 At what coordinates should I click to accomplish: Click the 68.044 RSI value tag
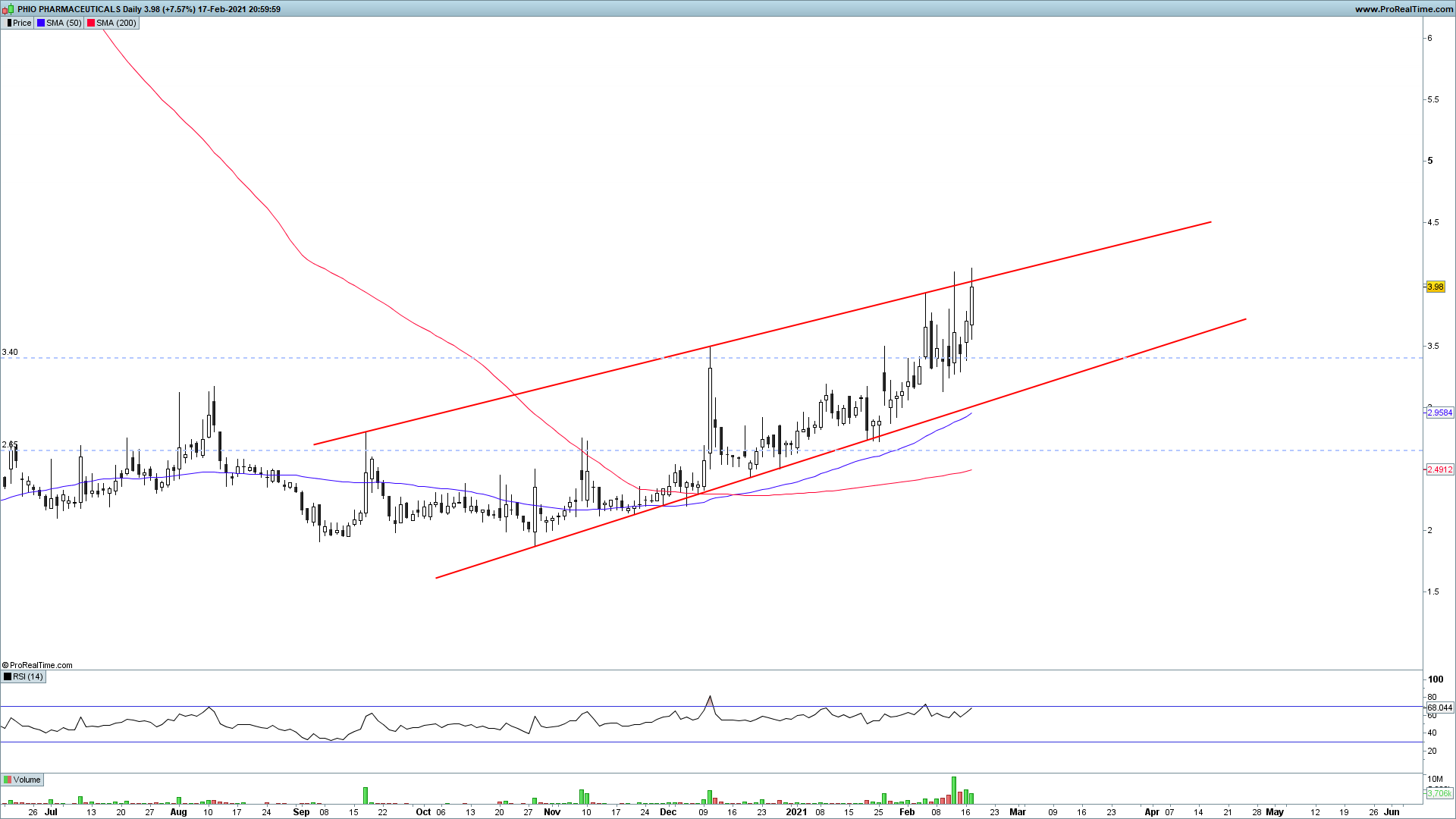tap(1439, 708)
